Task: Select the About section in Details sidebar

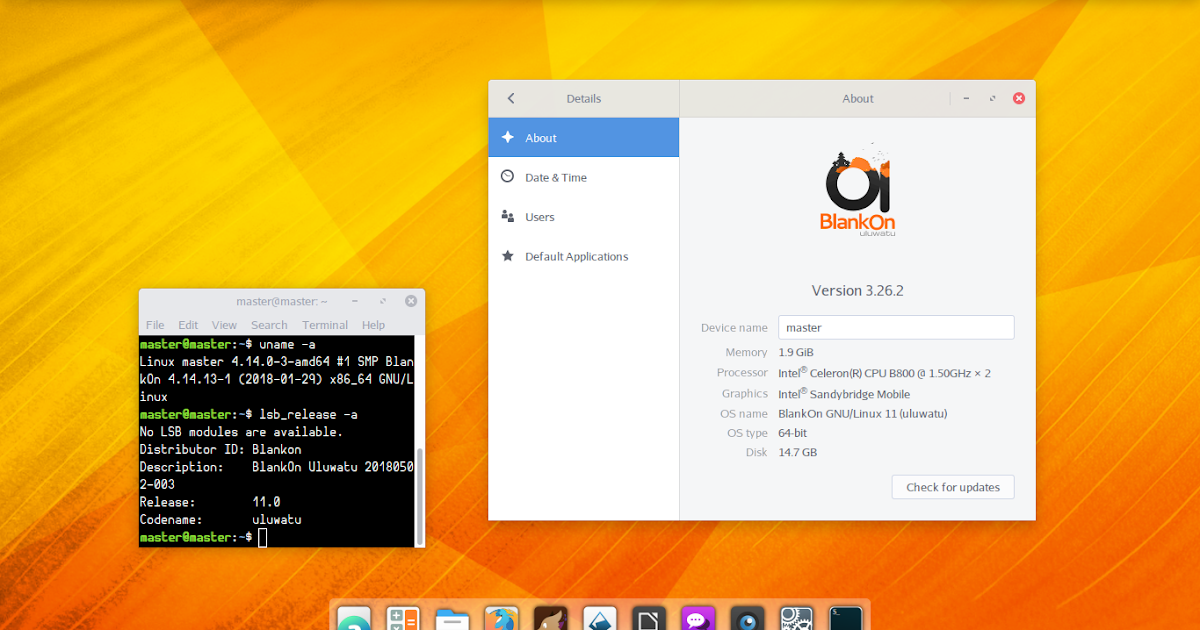Action: coord(541,137)
